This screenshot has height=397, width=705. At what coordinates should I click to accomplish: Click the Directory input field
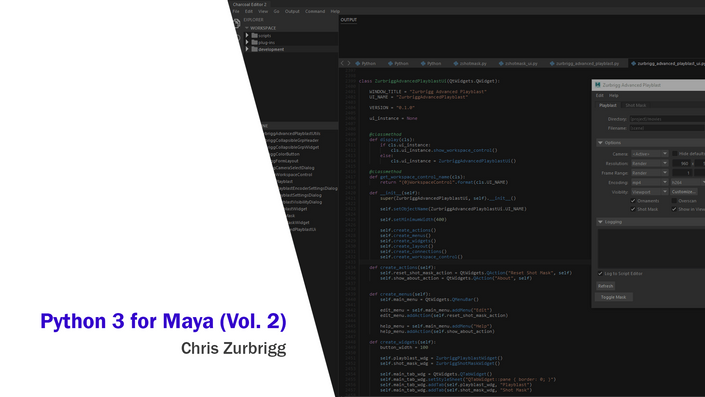667,119
